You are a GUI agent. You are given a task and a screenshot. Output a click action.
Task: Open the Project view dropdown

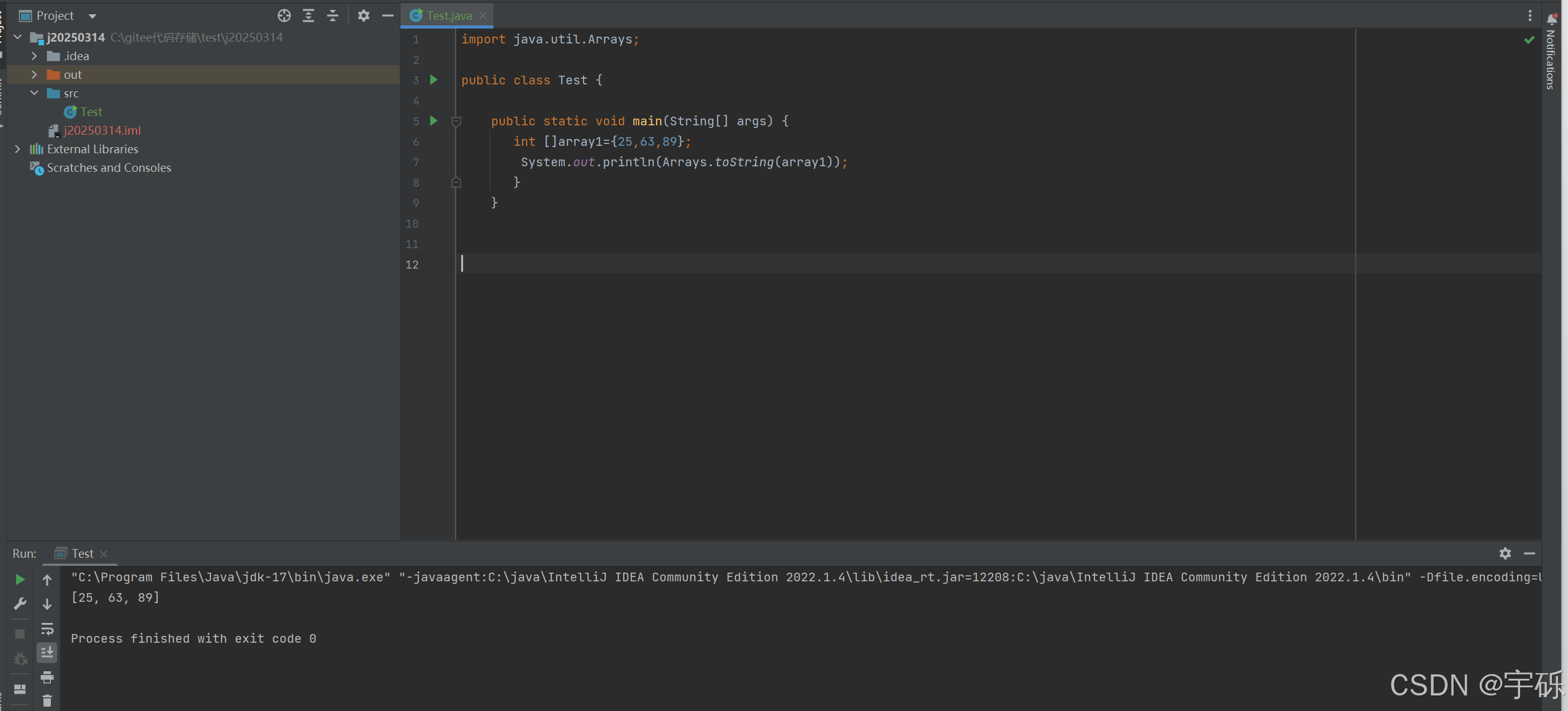[92, 16]
